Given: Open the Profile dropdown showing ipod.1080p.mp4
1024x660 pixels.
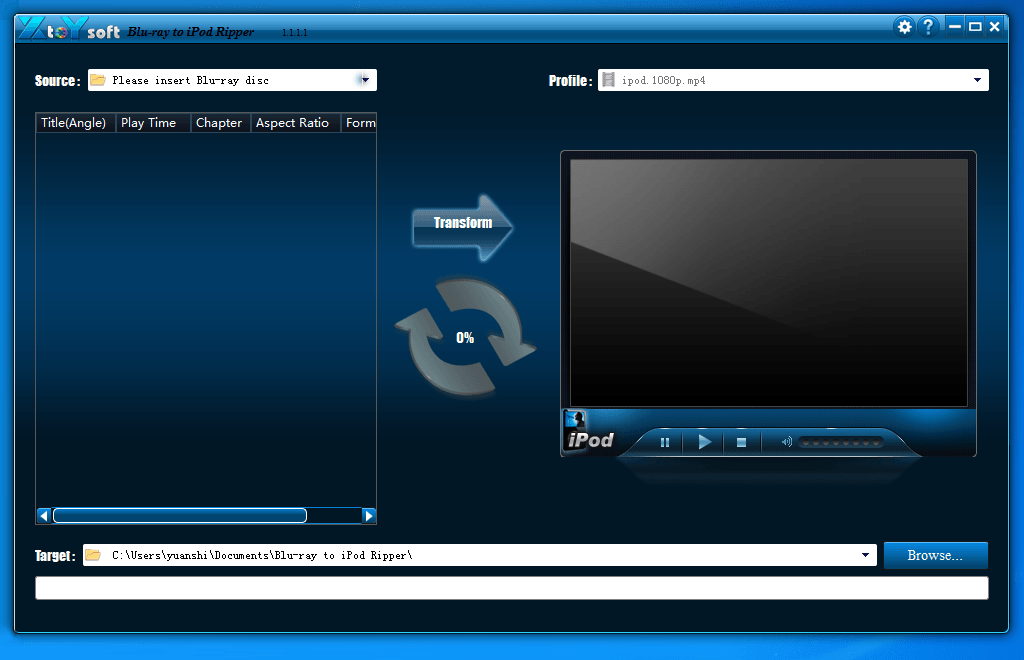Looking at the screenshot, I should 976,80.
